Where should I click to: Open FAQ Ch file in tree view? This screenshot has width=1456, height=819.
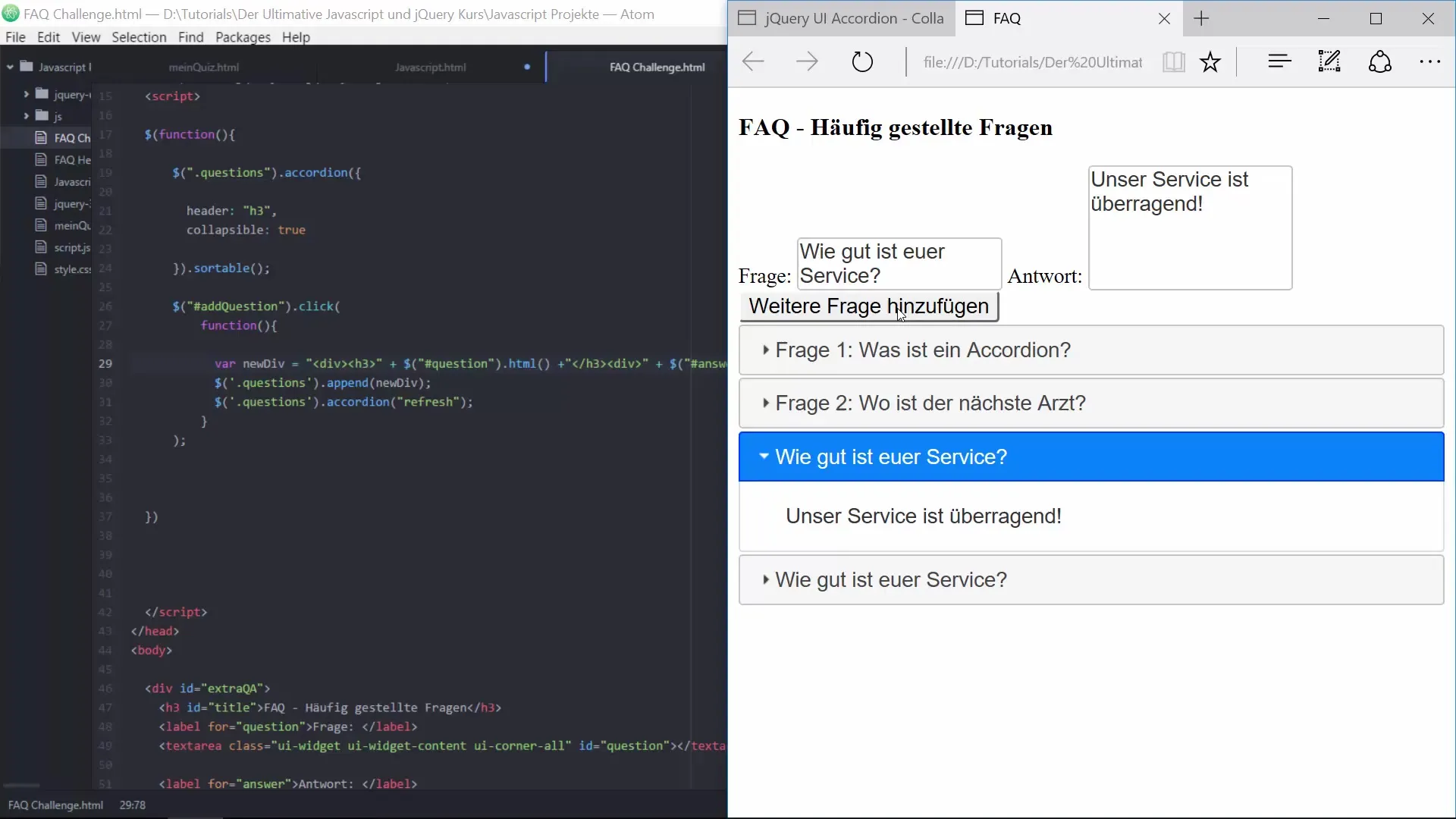click(72, 138)
